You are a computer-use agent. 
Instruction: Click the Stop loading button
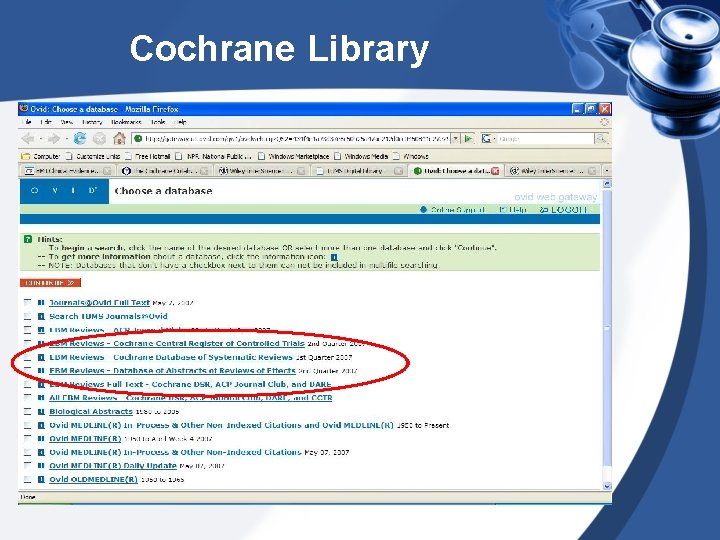pyautogui.click(x=99, y=138)
